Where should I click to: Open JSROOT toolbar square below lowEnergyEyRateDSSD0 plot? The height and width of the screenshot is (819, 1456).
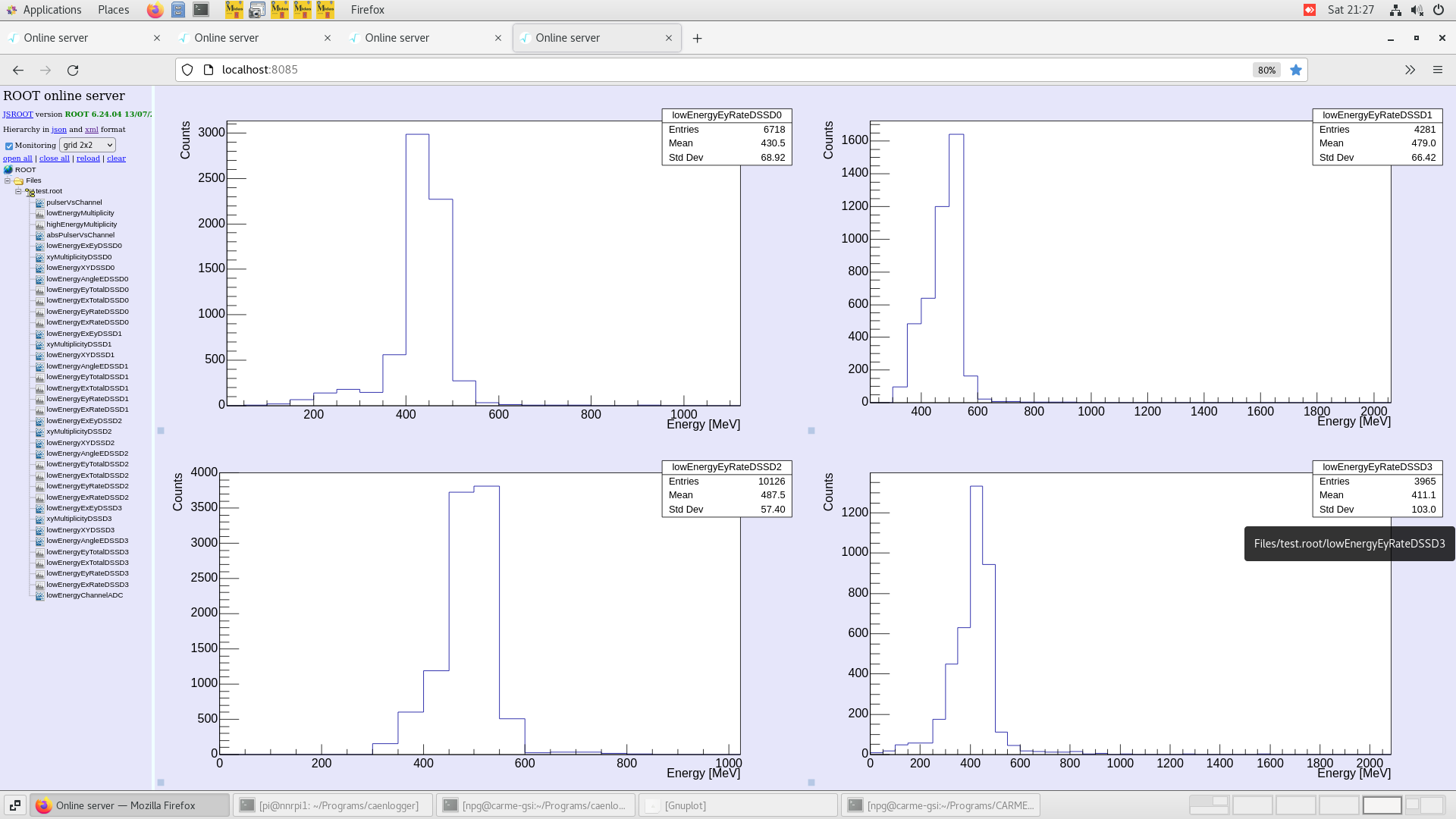(161, 431)
